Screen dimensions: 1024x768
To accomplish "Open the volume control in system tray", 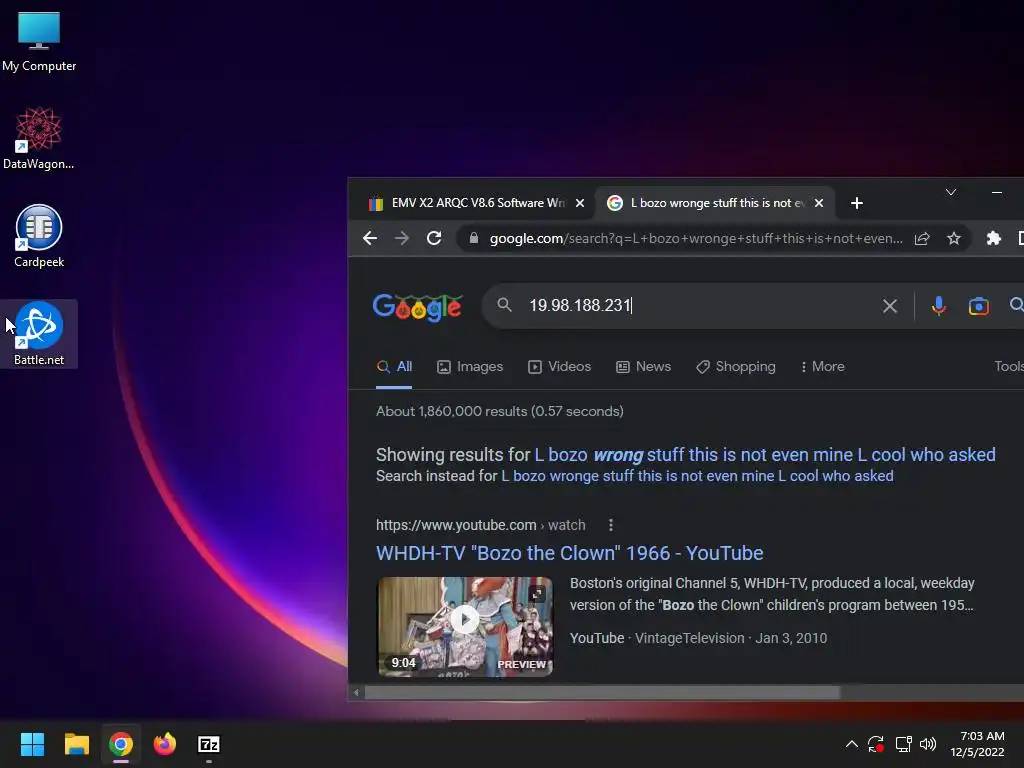I will tap(927, 744).
